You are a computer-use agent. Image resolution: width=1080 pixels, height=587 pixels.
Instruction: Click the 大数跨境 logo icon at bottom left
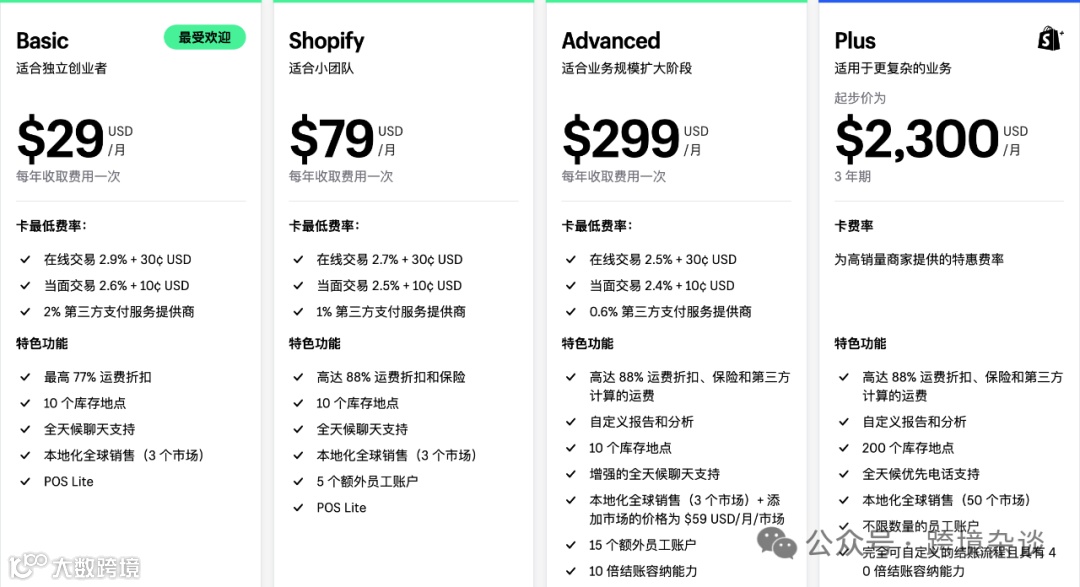pos(28,566)
